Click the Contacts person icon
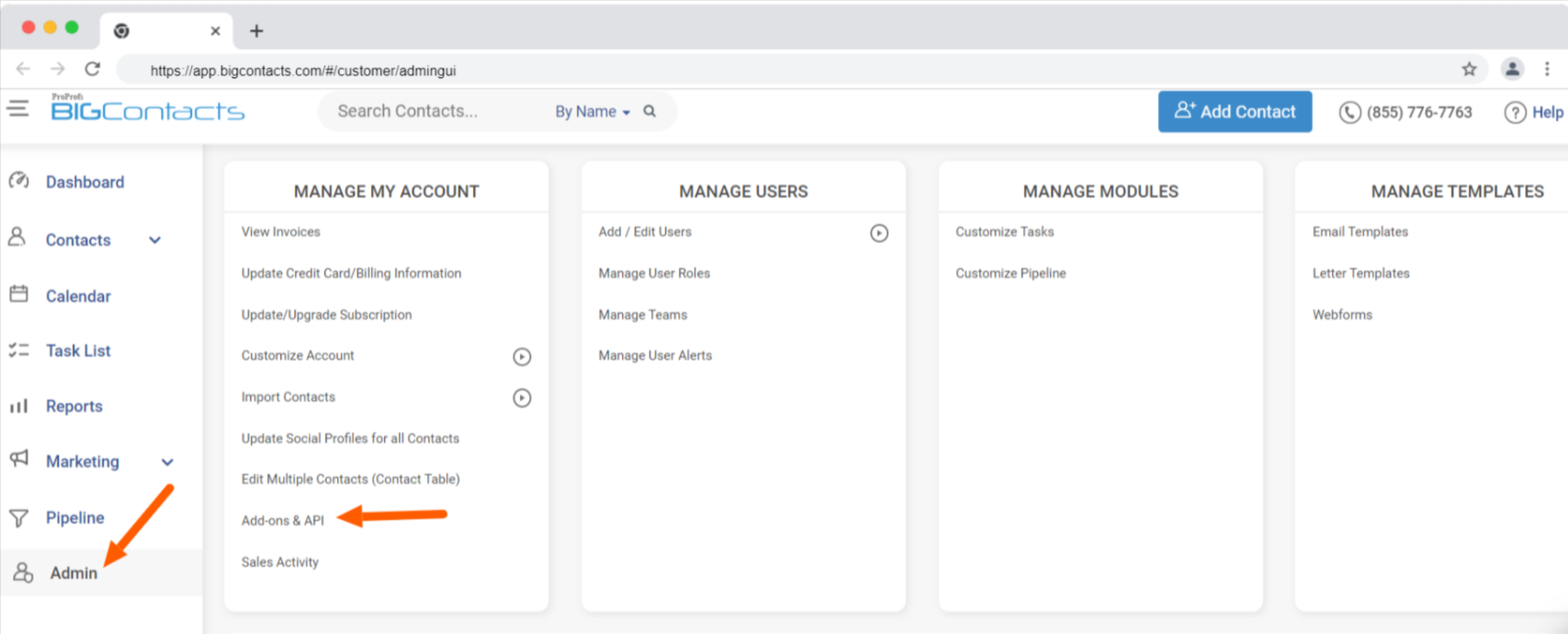This screenshot has width=1568, height=634. pyautogui.click(x=17, y=238)
